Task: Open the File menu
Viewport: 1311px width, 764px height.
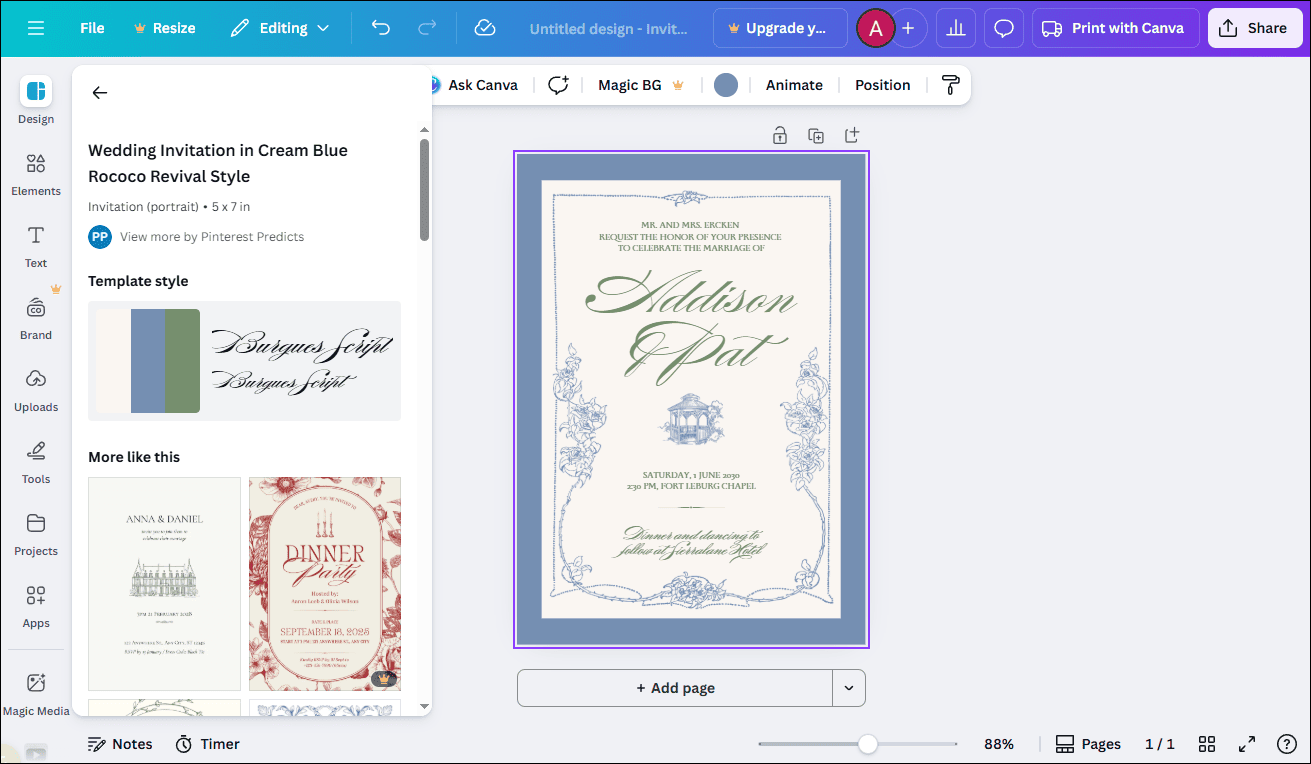Action: pyautogui.click(x=91, y=28)
